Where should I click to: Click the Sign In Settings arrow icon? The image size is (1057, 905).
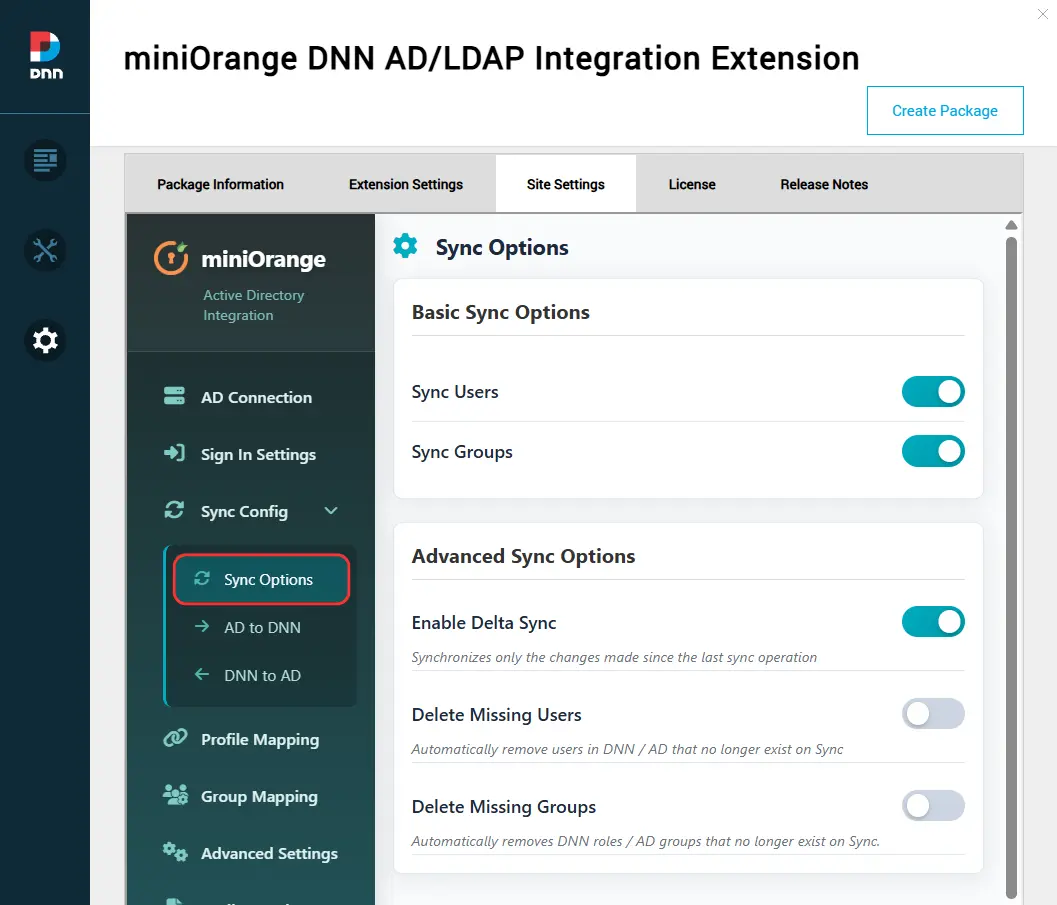[174, 453]
